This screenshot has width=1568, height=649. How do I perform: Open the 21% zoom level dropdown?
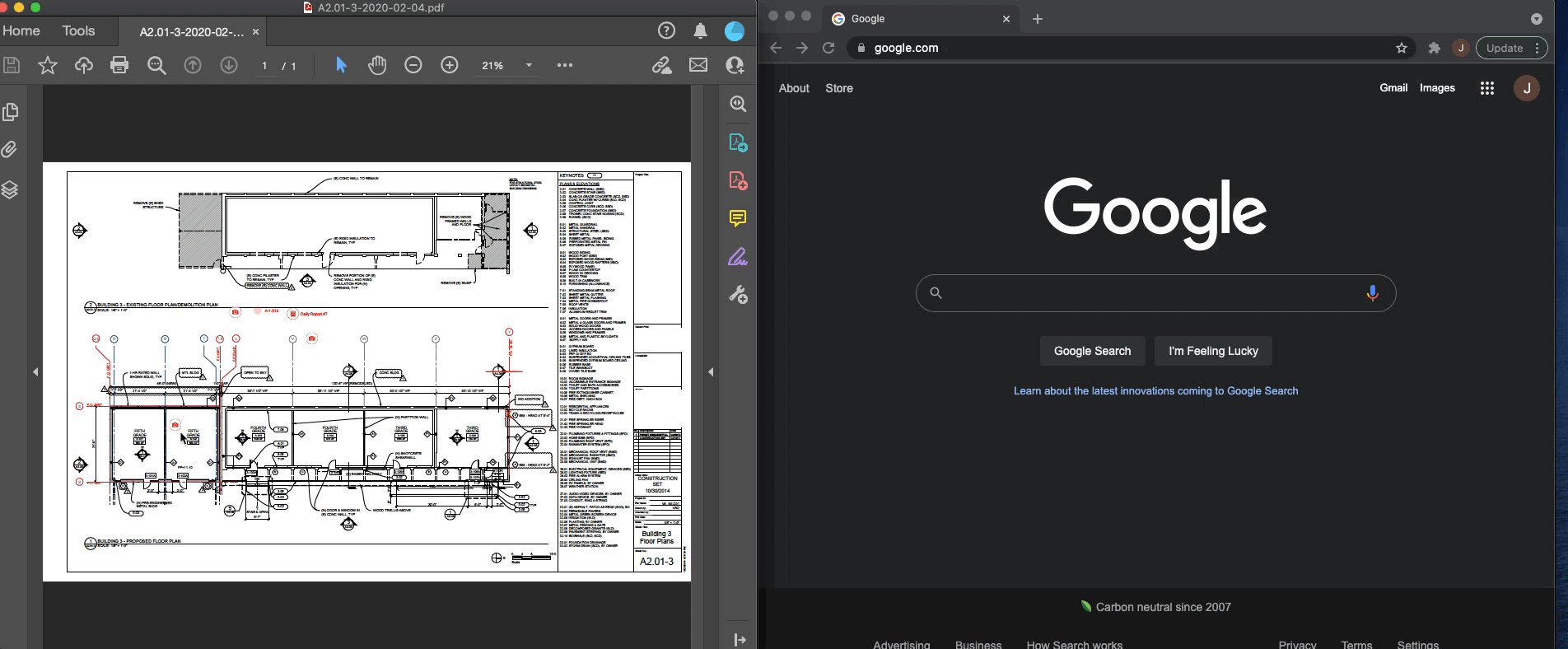529,65
